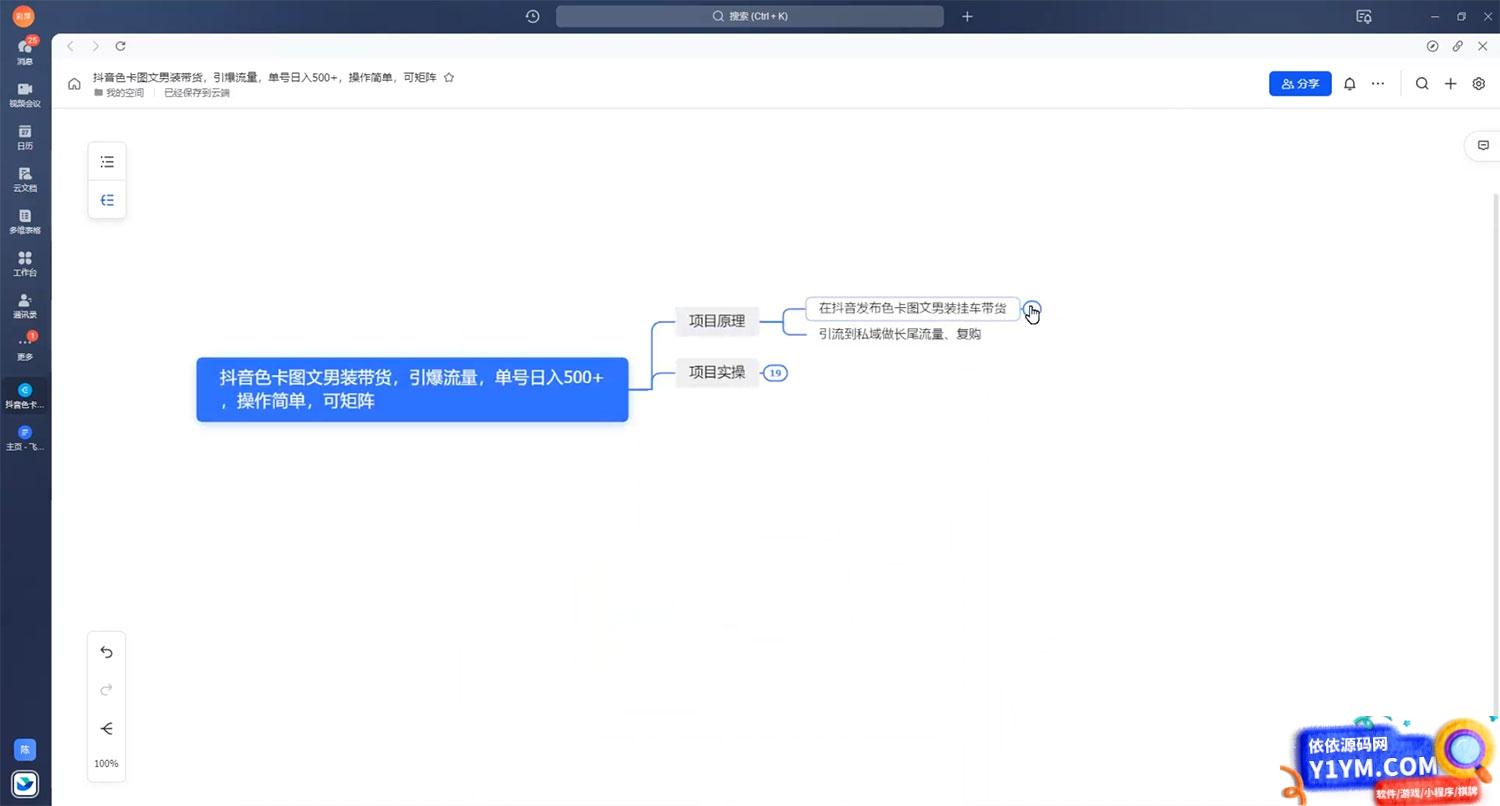Open 多维表格 in the sidebar
Viewport: 1500px width, 806px height.
(x=25, y=222)
